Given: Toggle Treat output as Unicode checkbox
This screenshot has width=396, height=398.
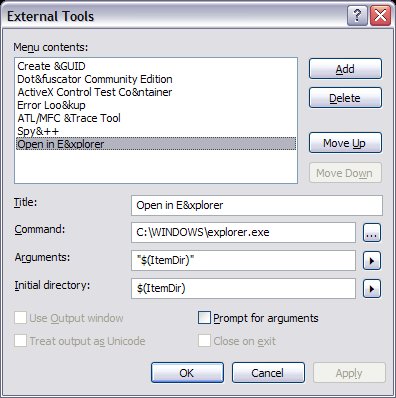Looking at the screenshot, I should 20,341.
